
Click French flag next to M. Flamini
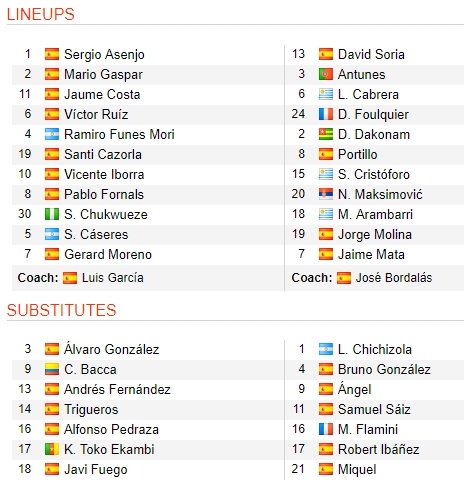click(326, 429)
